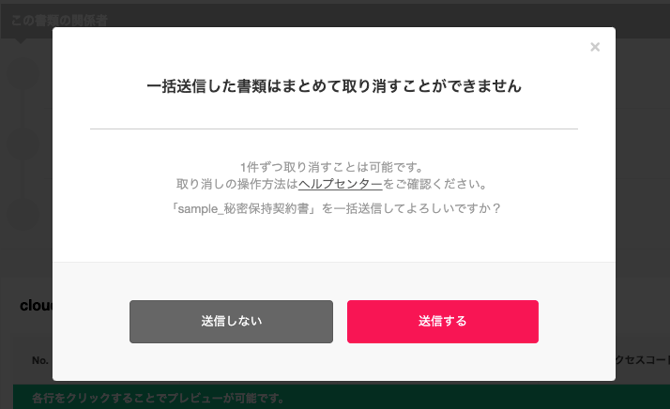670x409 pixels.
Task: Close the dialog with the X icon
Action: 595,47
